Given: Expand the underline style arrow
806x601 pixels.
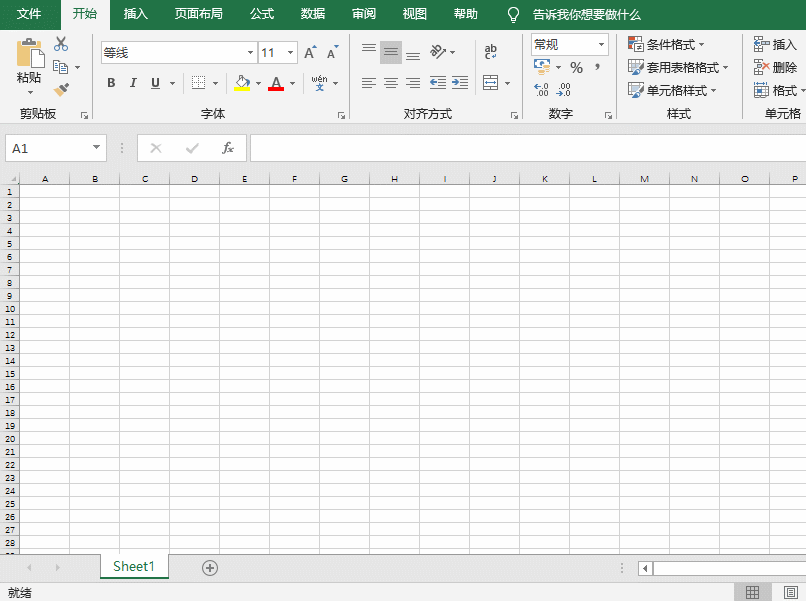Looking at the screenshot, I should (173, 83).
